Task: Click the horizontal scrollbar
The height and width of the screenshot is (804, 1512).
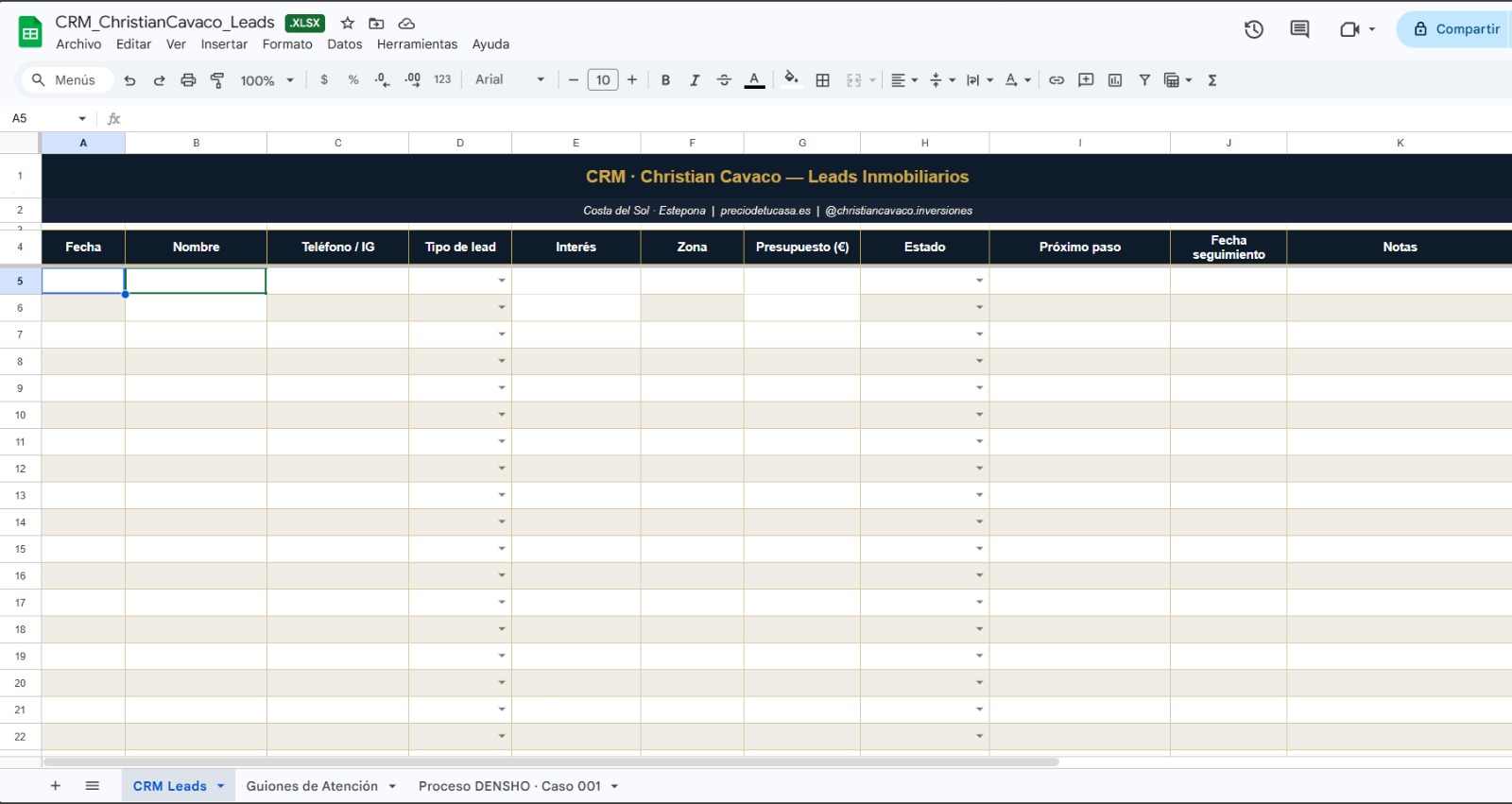Action: (x=550, y=761)
